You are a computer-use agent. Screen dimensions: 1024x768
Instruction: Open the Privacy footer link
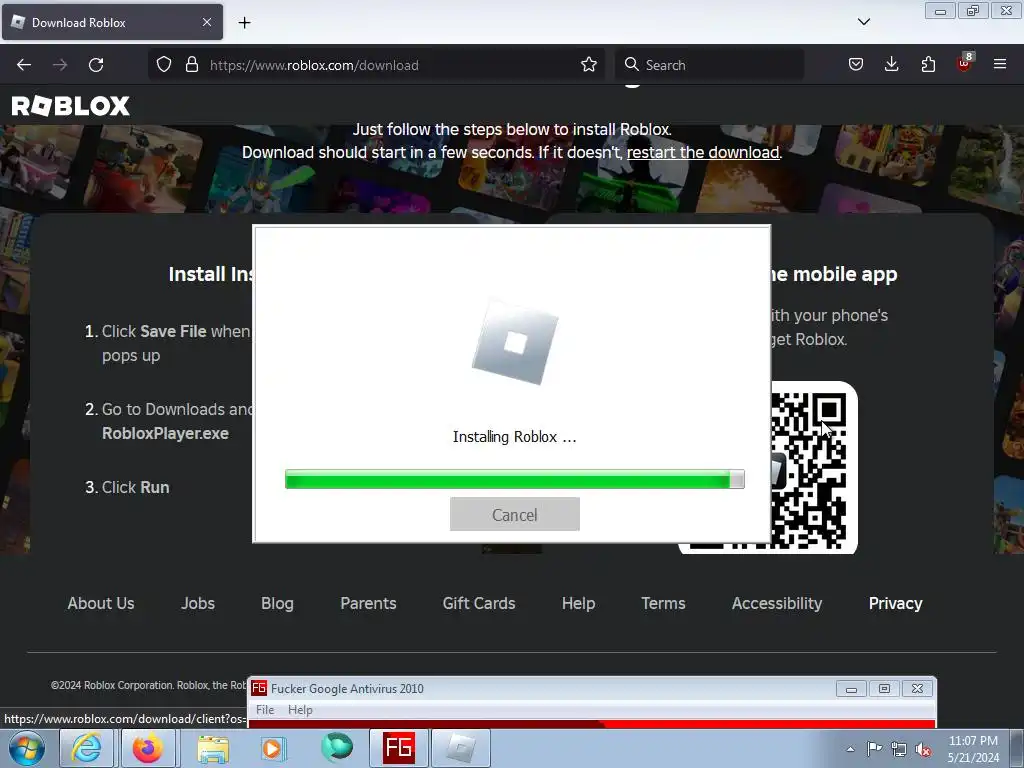tap(895, 603)
